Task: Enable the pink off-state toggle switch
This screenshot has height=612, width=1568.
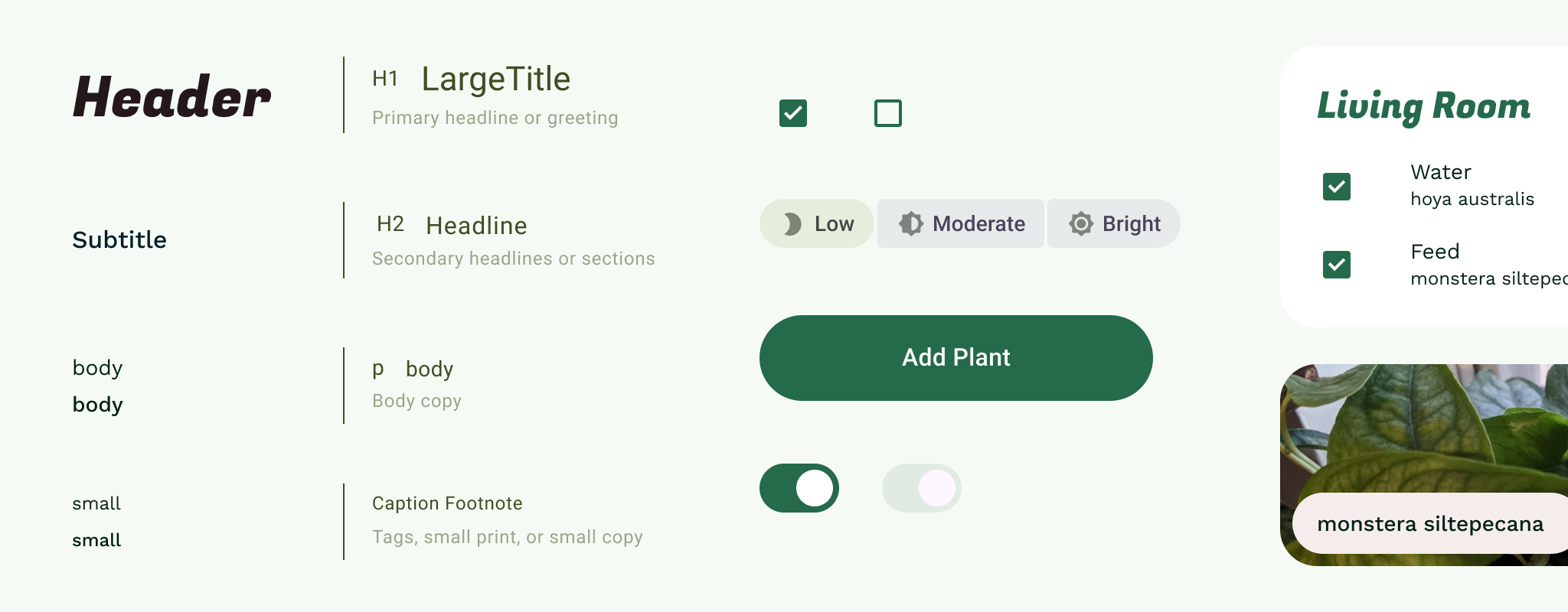Action: point(921,487)
